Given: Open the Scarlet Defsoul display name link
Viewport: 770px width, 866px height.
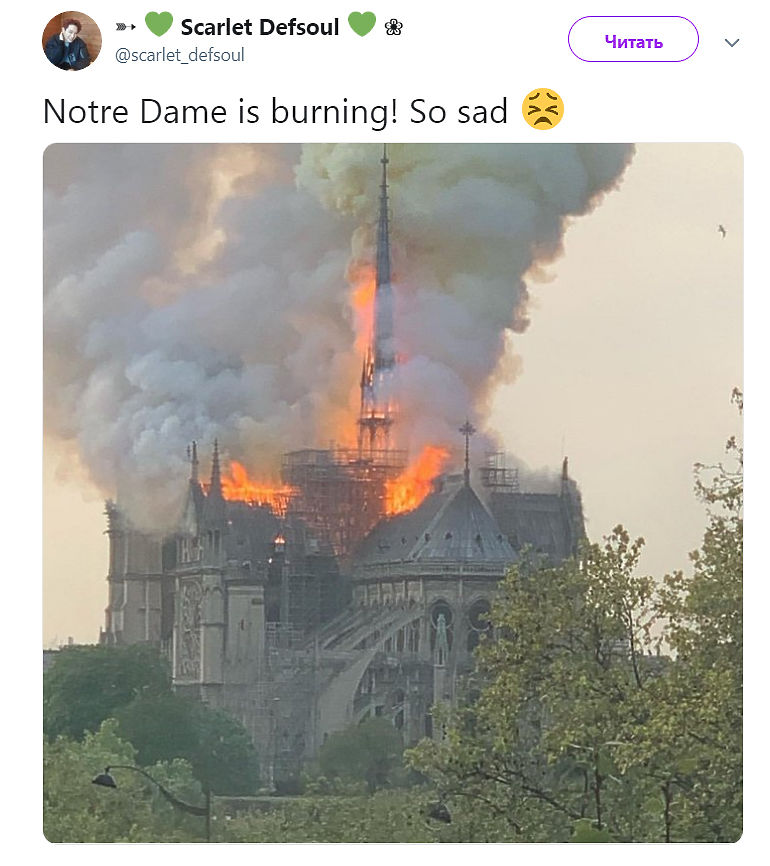Looking at the screenshot, I should click(x=260, y=27).
